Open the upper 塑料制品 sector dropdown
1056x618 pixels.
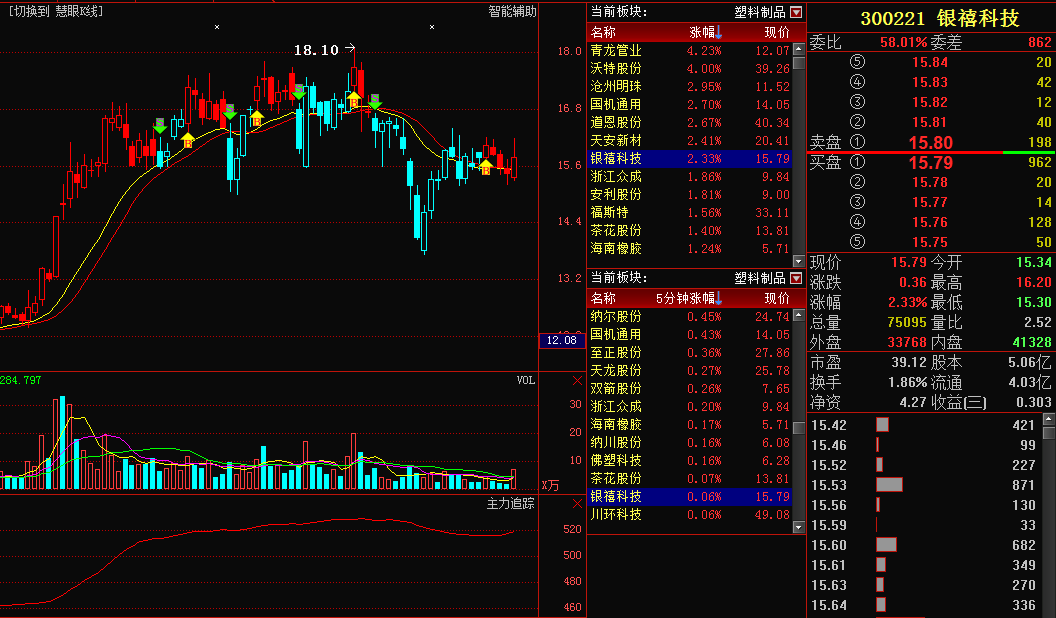[x=796, y=12]
